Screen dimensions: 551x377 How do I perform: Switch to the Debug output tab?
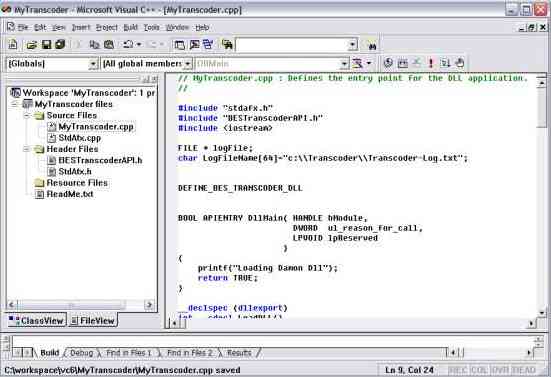[82, 353]
